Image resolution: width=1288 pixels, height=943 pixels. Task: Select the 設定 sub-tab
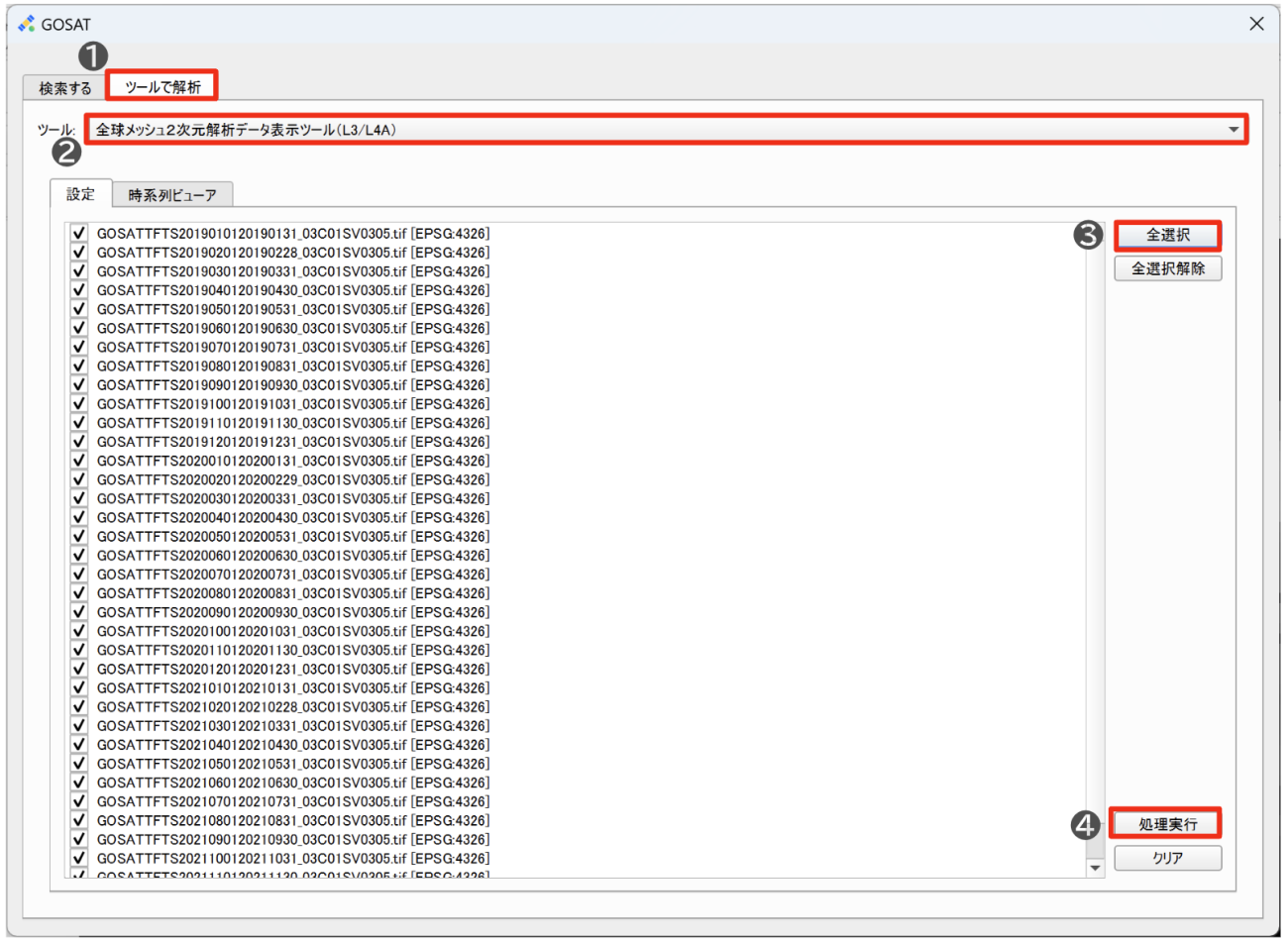tap(81, 194)
